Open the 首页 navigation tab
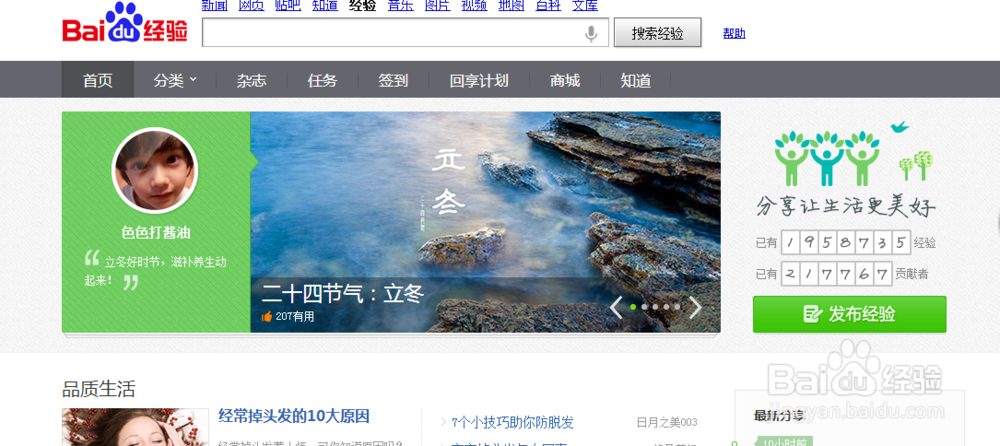The width and height of the screenshot is (1000, 446). click(98, 80)
